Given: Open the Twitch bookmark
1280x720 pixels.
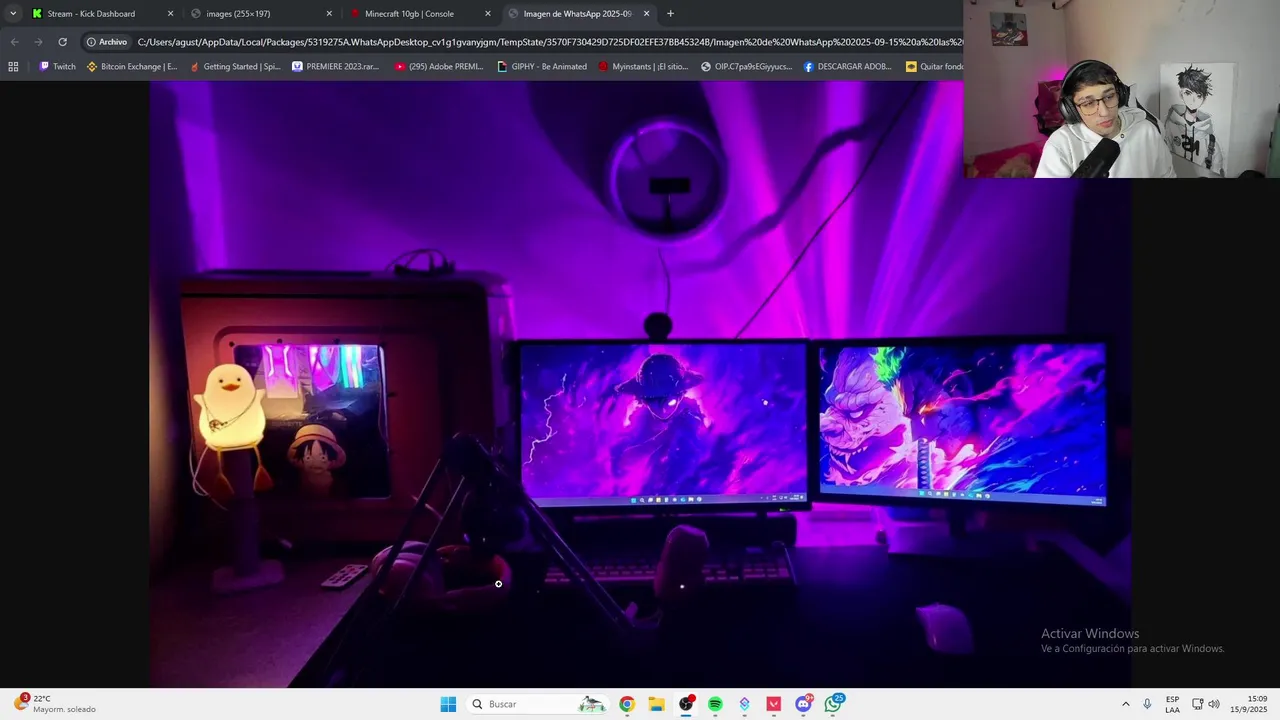Looking at the screenshot, I should 57,67.
